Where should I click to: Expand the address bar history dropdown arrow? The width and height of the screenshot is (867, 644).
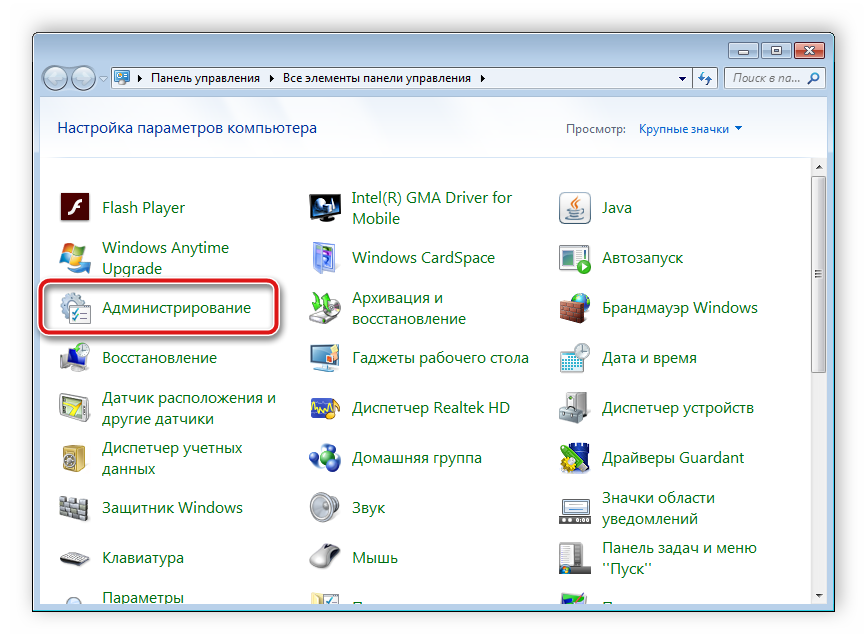click(682, 78)
